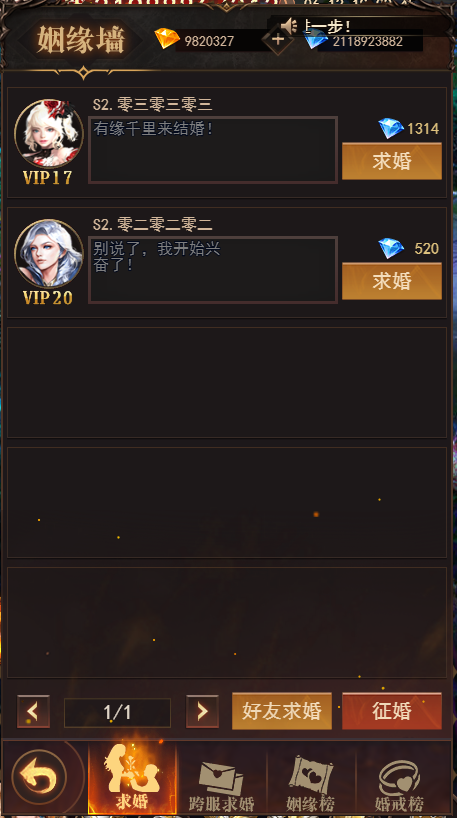Click the plus icon to add gold
Viewport: 457px width, 818px height.
click(278, 39)
